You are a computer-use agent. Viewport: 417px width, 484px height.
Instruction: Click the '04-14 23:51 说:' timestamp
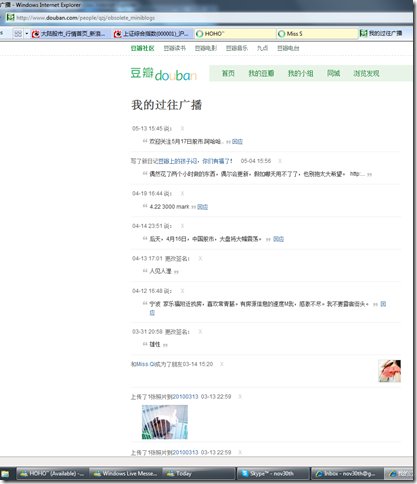(152, 226)
